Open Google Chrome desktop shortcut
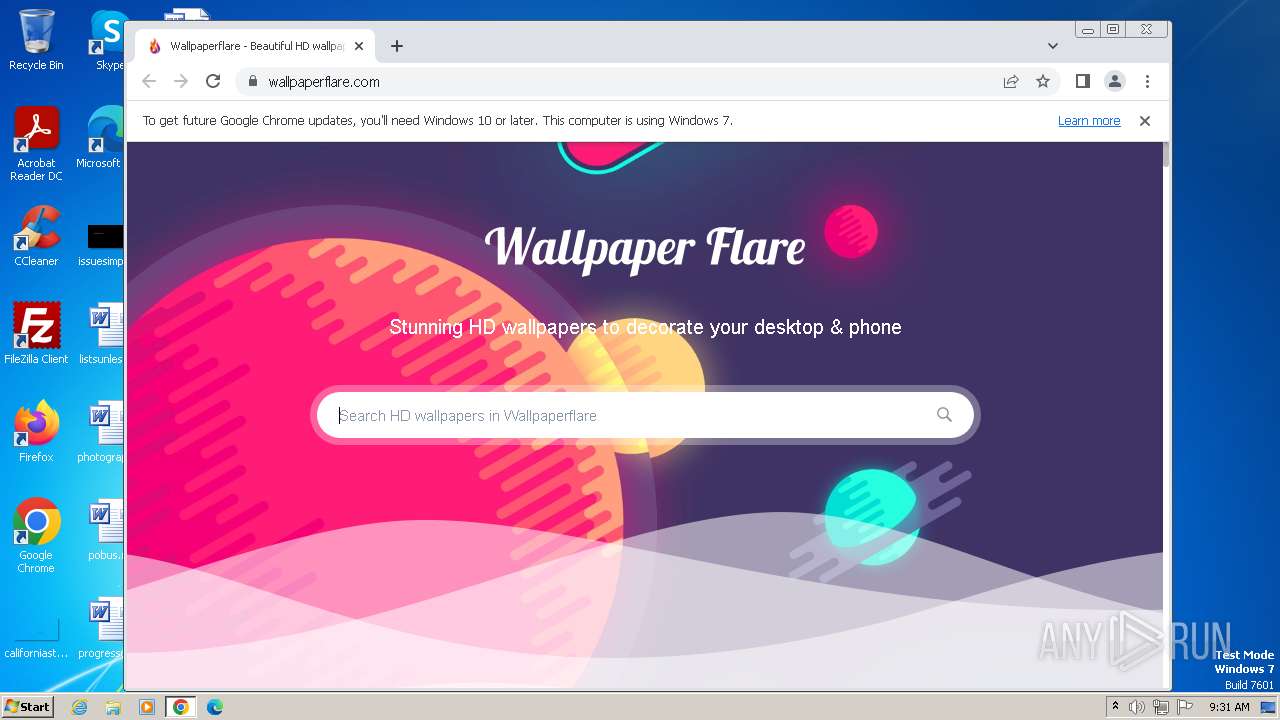1280x720 pixels. click(x=36, y=536)
